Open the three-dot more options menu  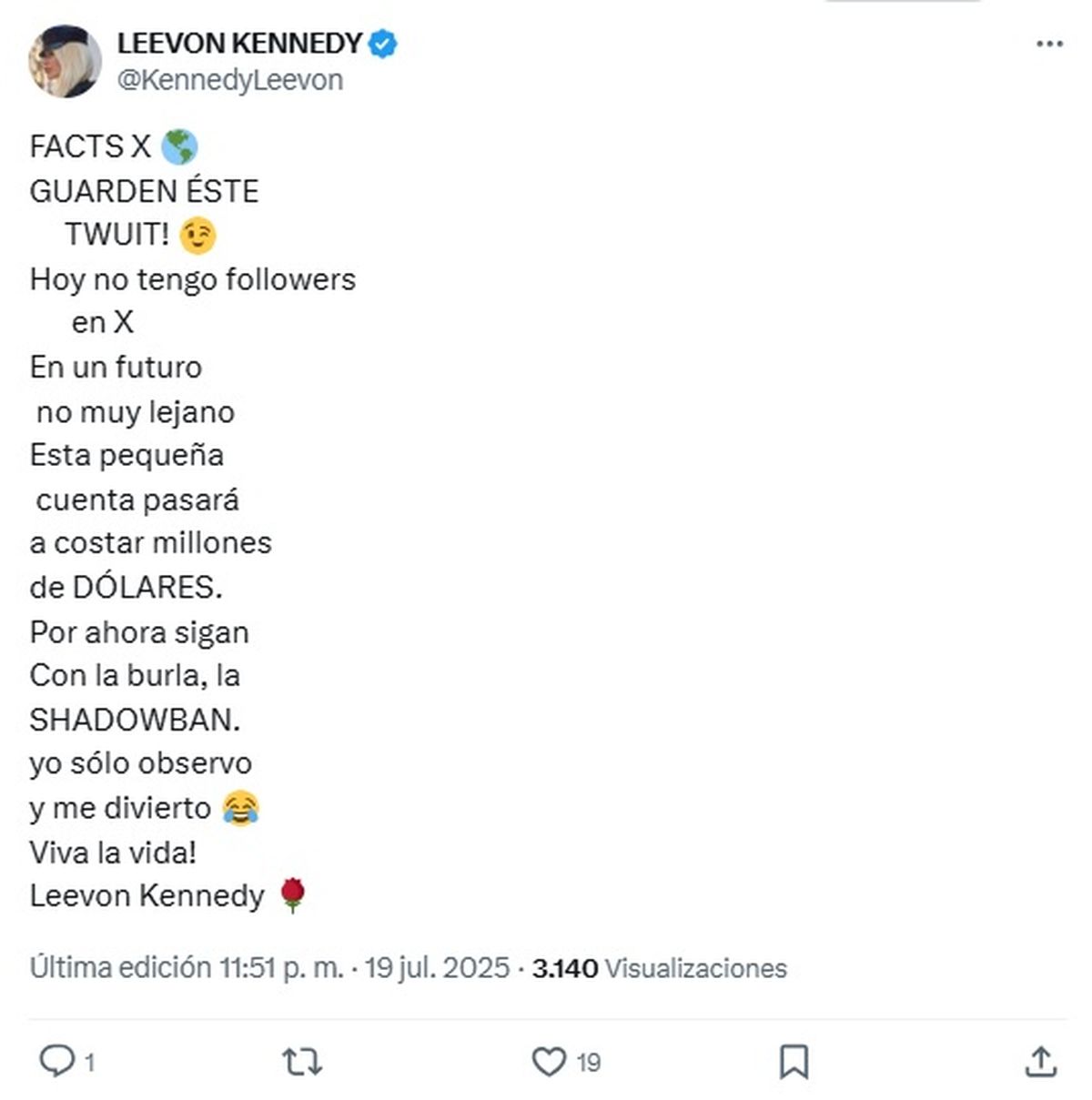point(1049,44)
